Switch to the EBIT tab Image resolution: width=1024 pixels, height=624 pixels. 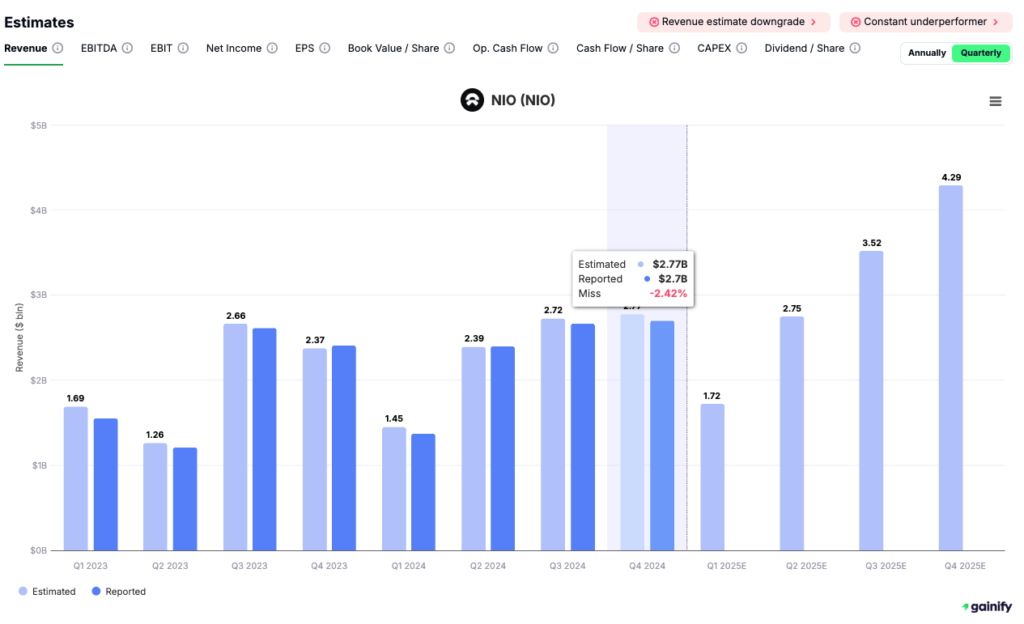(161, 48)
